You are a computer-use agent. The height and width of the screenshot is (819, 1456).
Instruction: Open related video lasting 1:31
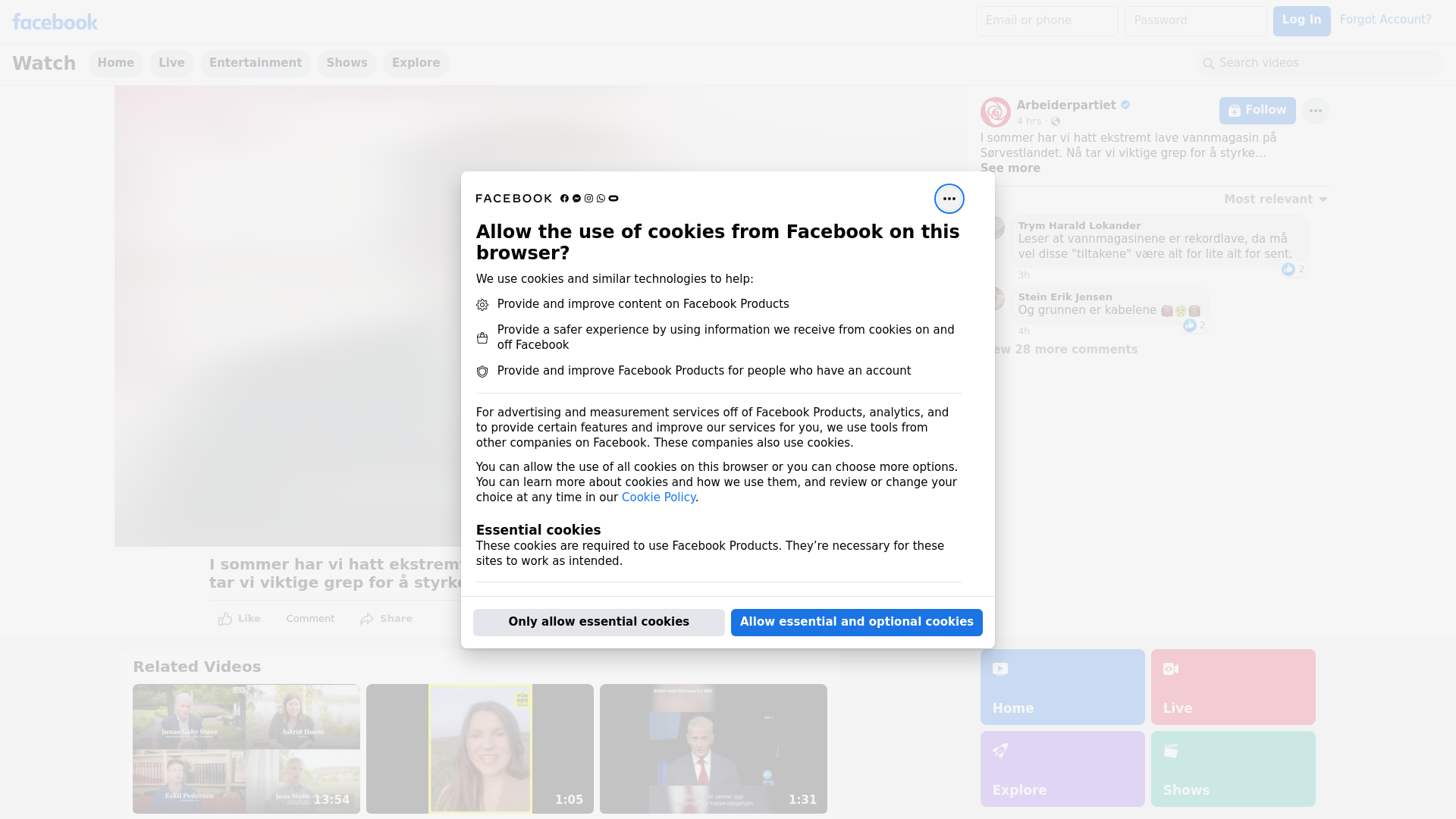coord(714,749)
